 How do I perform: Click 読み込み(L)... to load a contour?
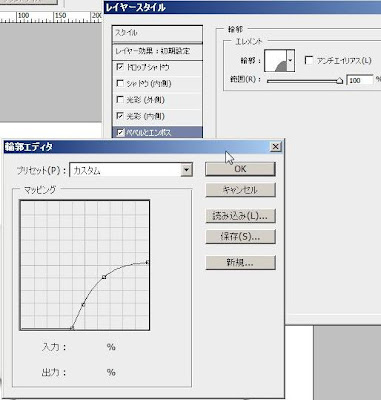(240, 216)
